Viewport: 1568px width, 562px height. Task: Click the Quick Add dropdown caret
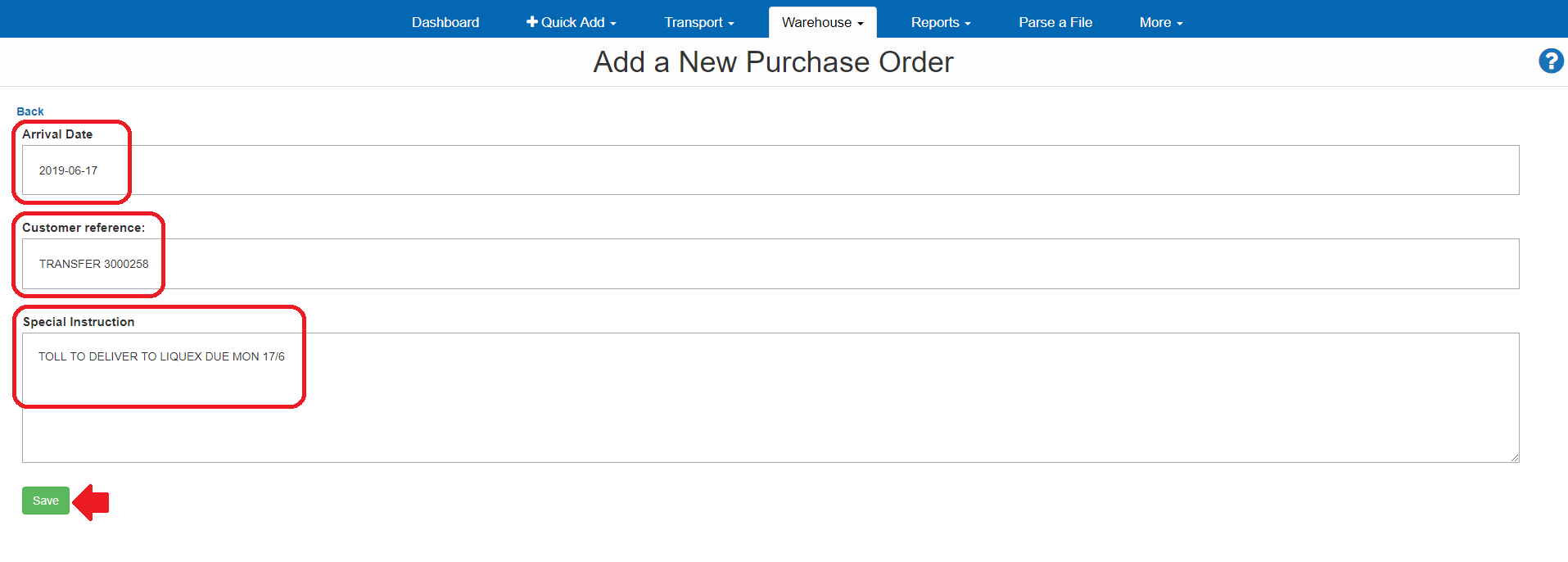coord(612,24)
